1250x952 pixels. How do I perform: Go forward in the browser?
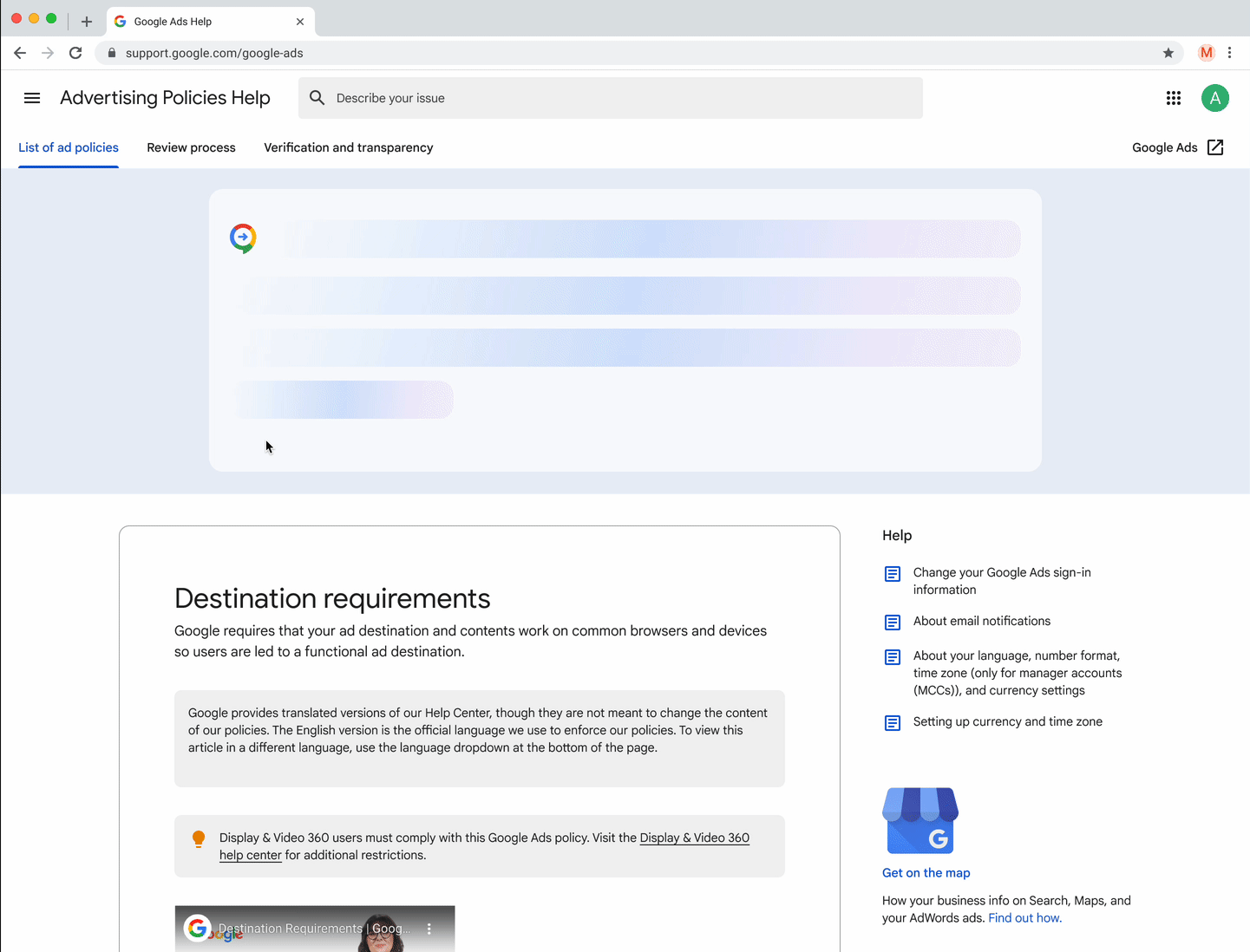click(48, 53)
